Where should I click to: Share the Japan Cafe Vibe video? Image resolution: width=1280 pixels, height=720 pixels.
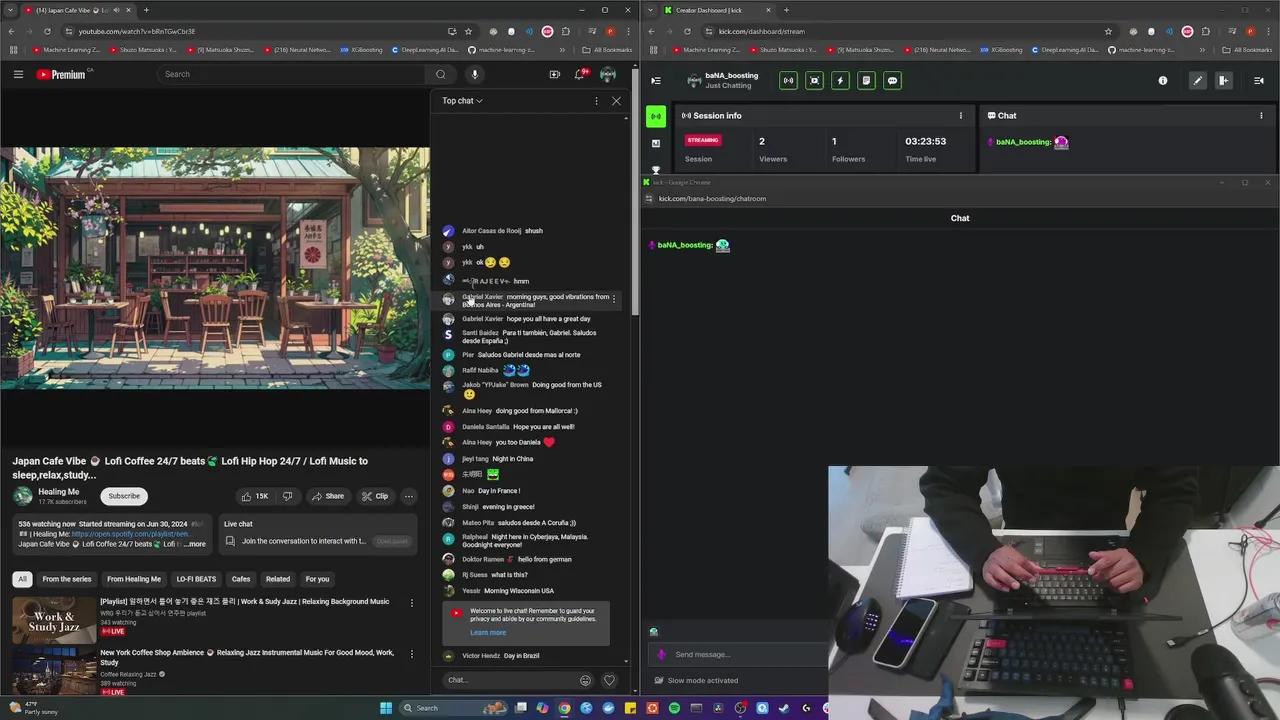[327, 496]
